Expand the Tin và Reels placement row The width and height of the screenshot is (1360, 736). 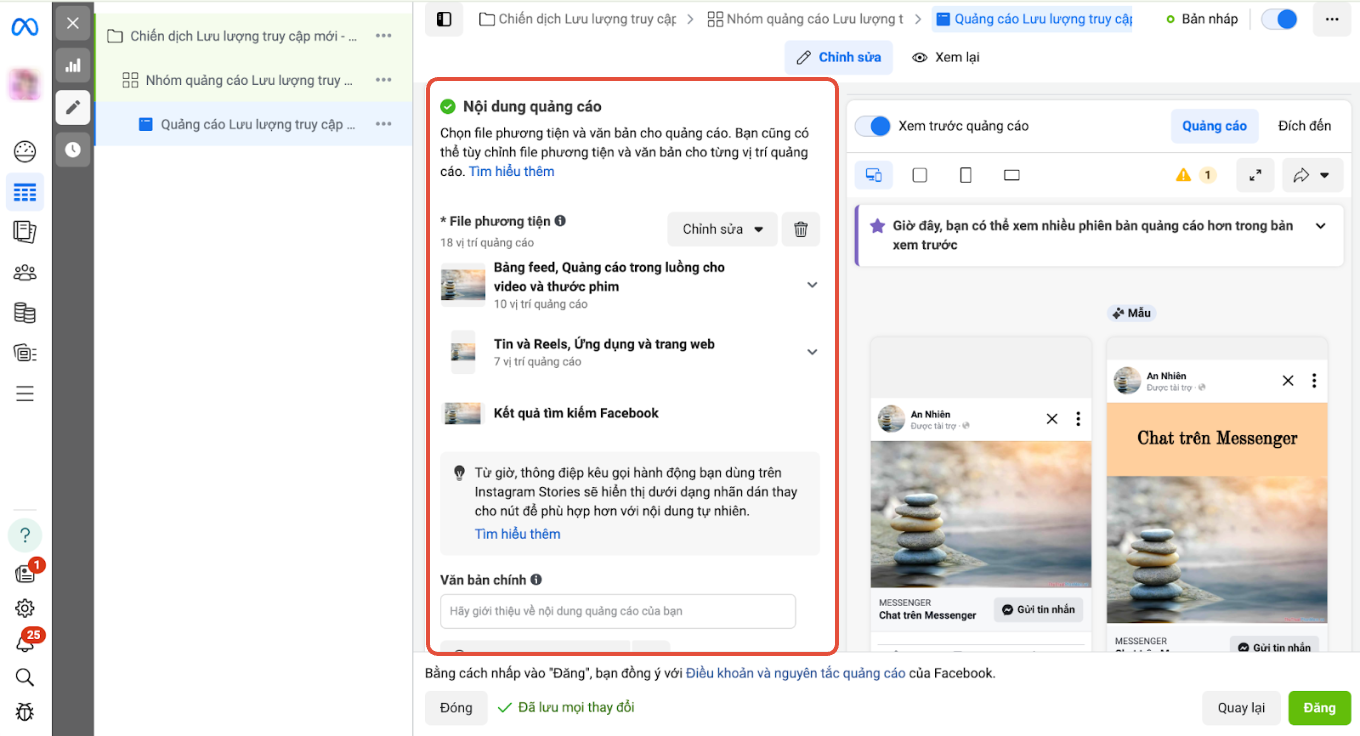coord(812,352)
